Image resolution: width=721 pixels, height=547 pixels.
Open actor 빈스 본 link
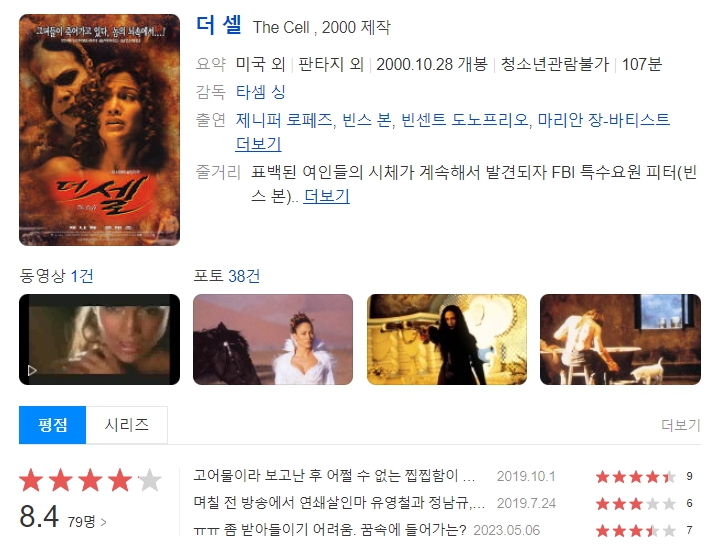click(367, 120)
